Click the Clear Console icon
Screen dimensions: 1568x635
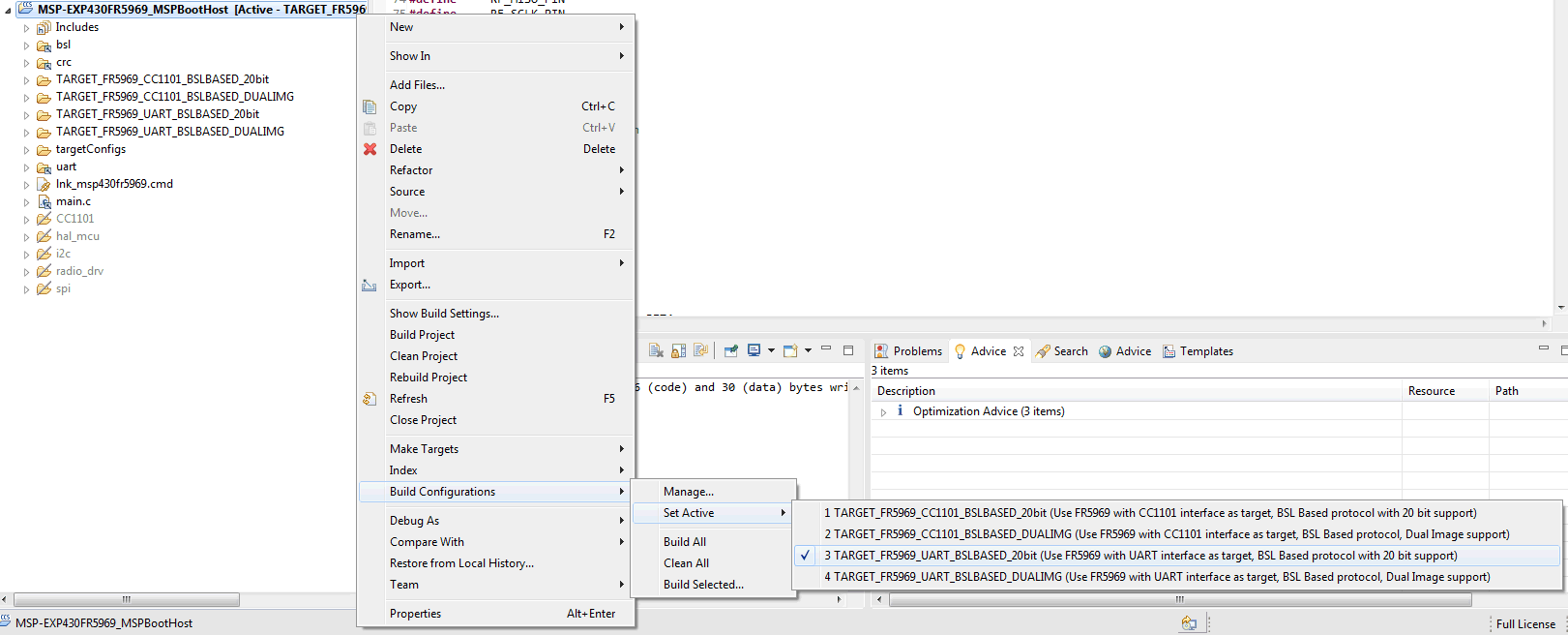pos(656,350)
